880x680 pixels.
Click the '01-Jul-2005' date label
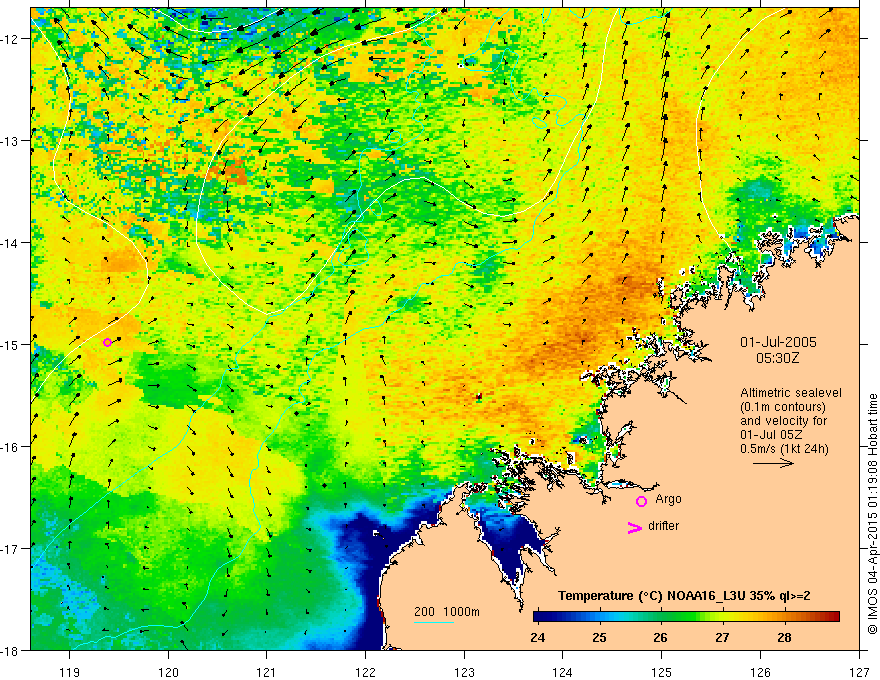click(778, 342)
